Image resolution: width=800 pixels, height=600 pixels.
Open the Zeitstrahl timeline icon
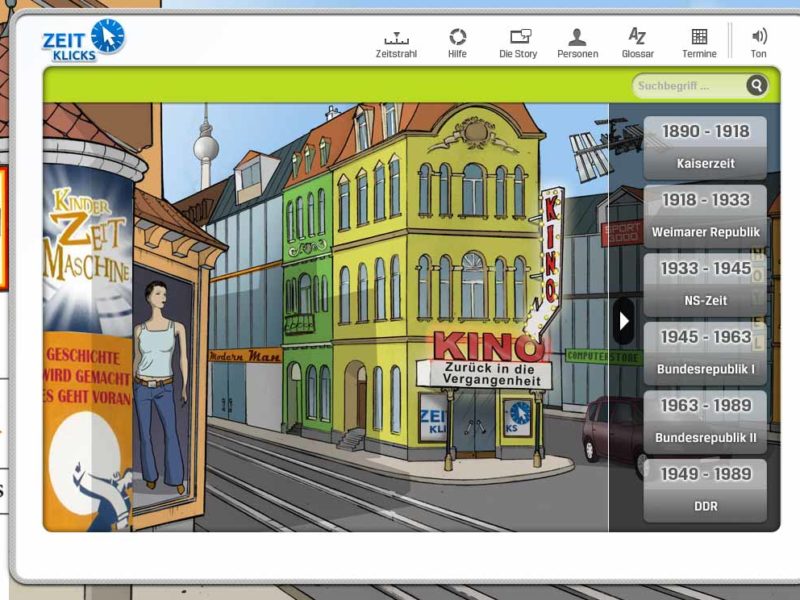click(x=396, y=43)
